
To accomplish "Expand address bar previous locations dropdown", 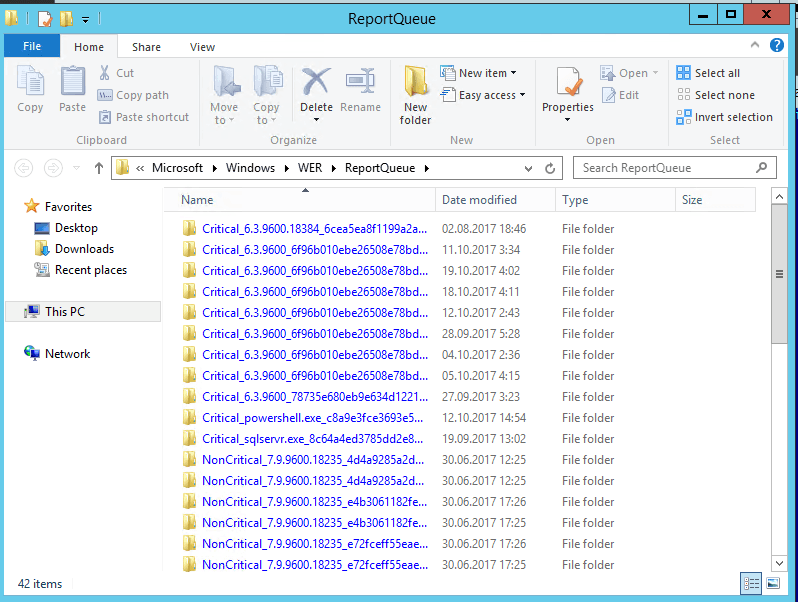I will 528,168.
